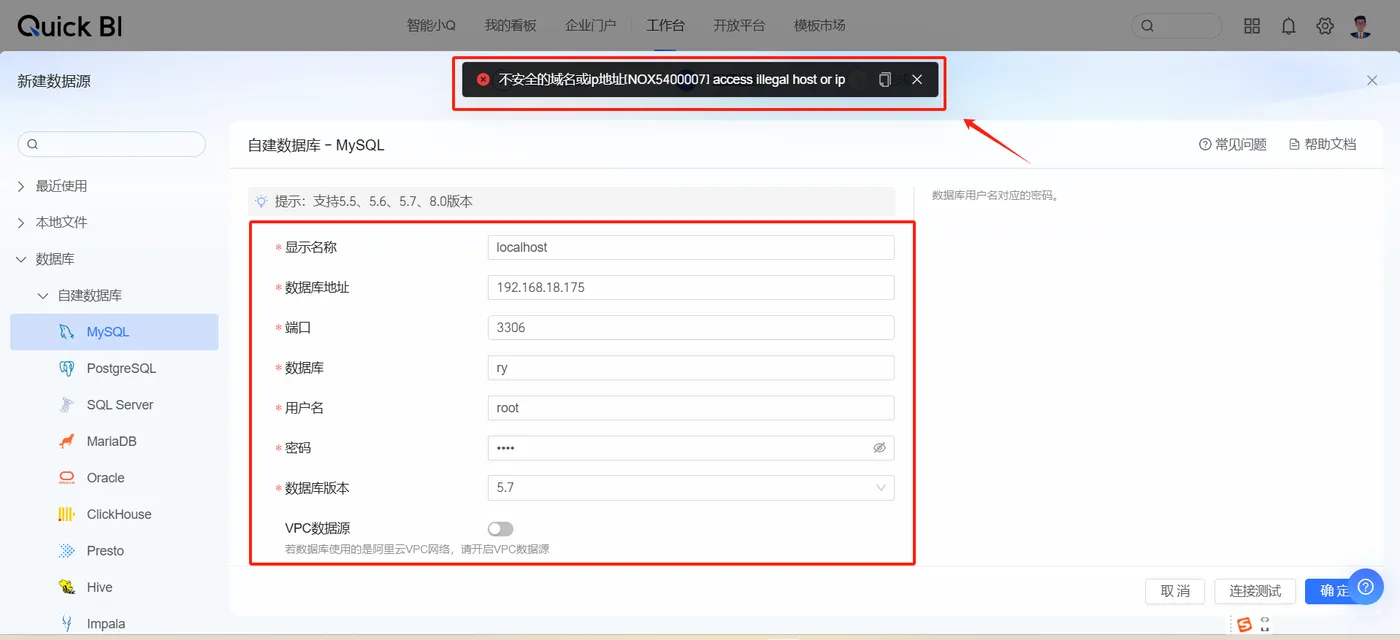Select MariaDB in the sidebar
1400x640 pixels.
(x=114, y=441)
